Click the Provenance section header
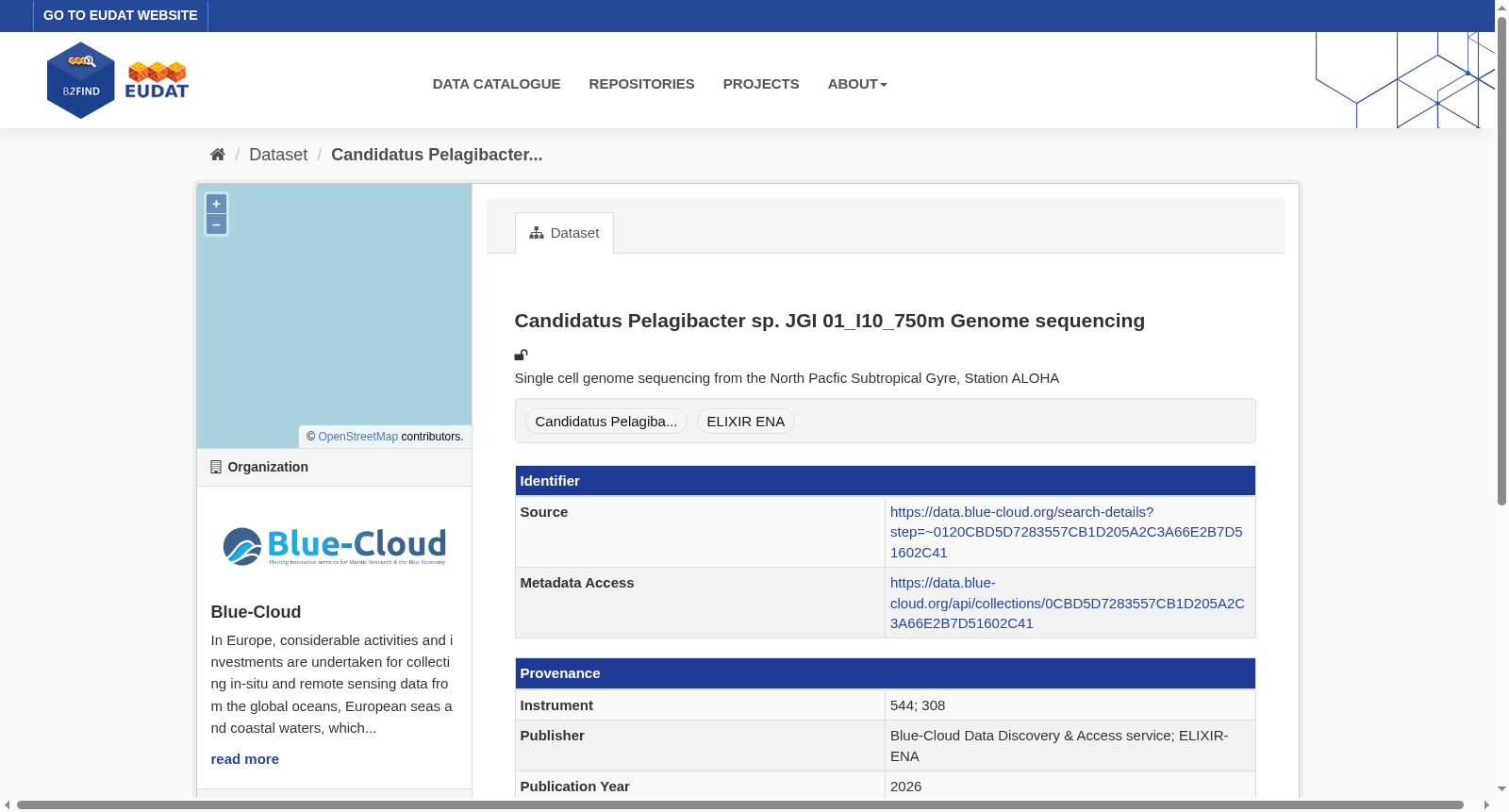Viewport: 1509px width, 812px height. (885, 673)
